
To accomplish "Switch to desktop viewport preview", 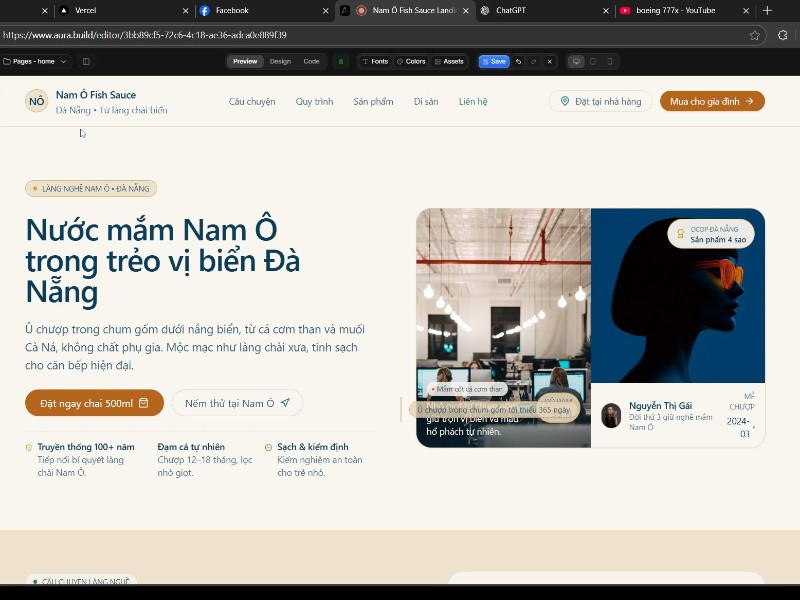I will coord(576,61).
